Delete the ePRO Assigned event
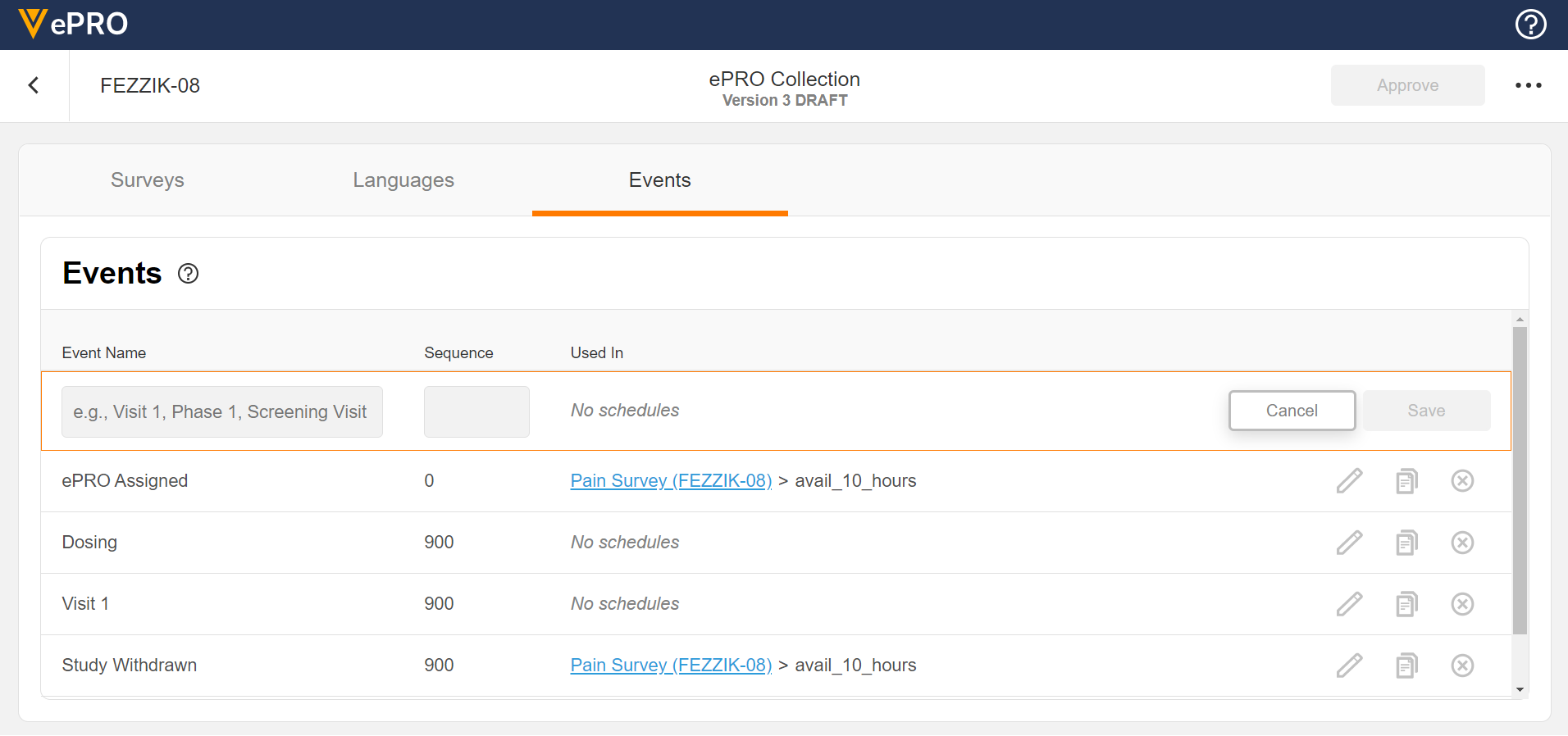Image resolution: width=1568 pixels, height=736 pixels. click(1462, 481)
